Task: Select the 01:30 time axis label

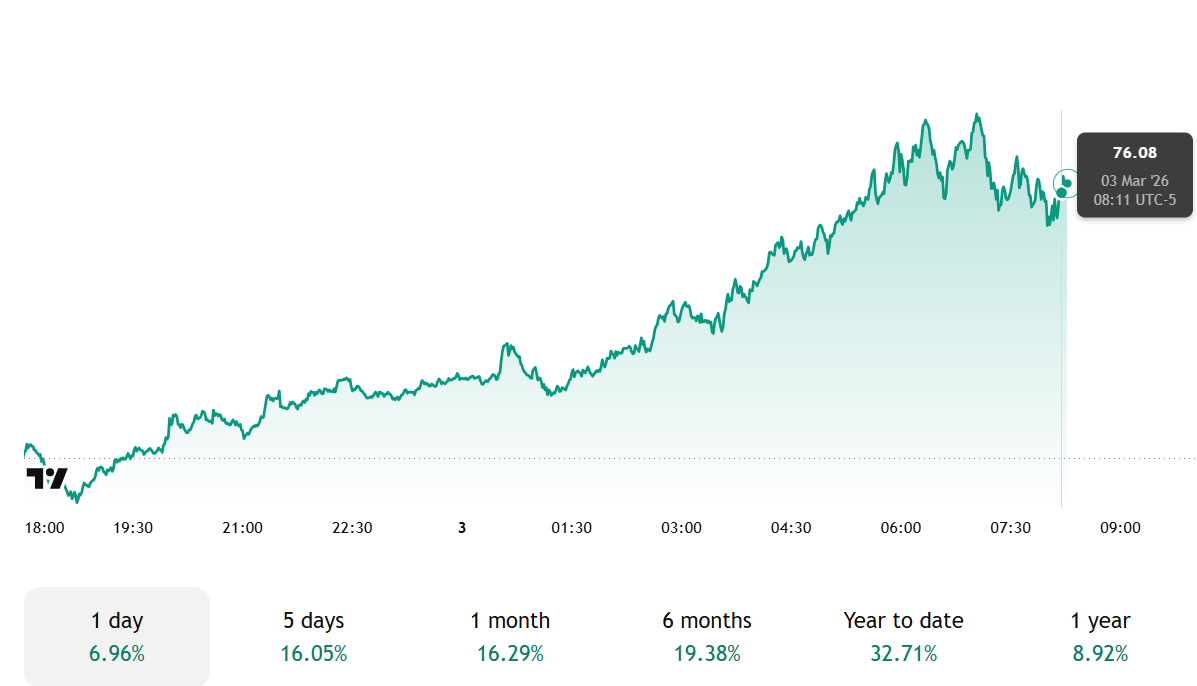Action: [x=571, y=528]
